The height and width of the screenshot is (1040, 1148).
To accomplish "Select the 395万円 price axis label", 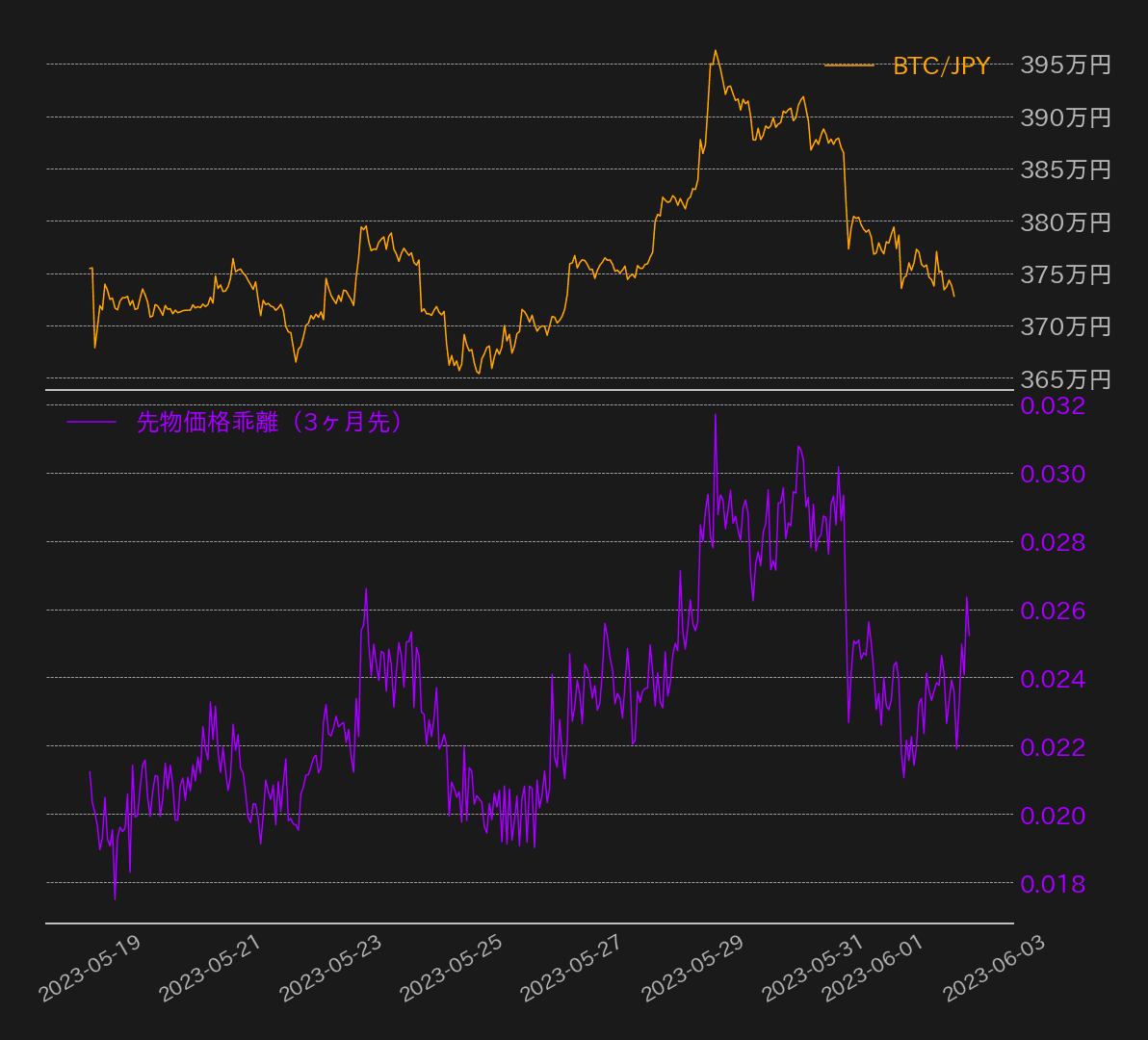I will click(1065, 65).
